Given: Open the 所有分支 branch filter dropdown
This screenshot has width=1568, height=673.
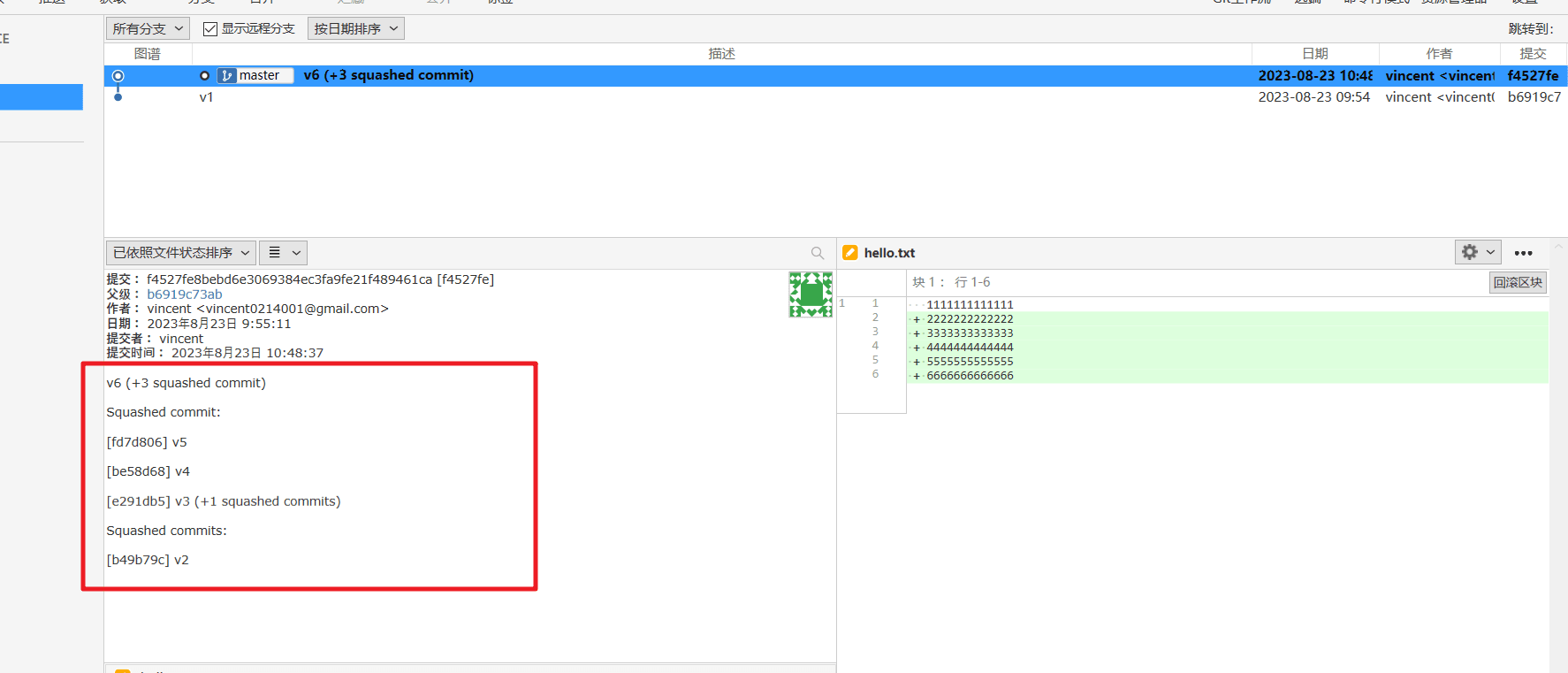Looking at the screenshot, I should (148, 29).
